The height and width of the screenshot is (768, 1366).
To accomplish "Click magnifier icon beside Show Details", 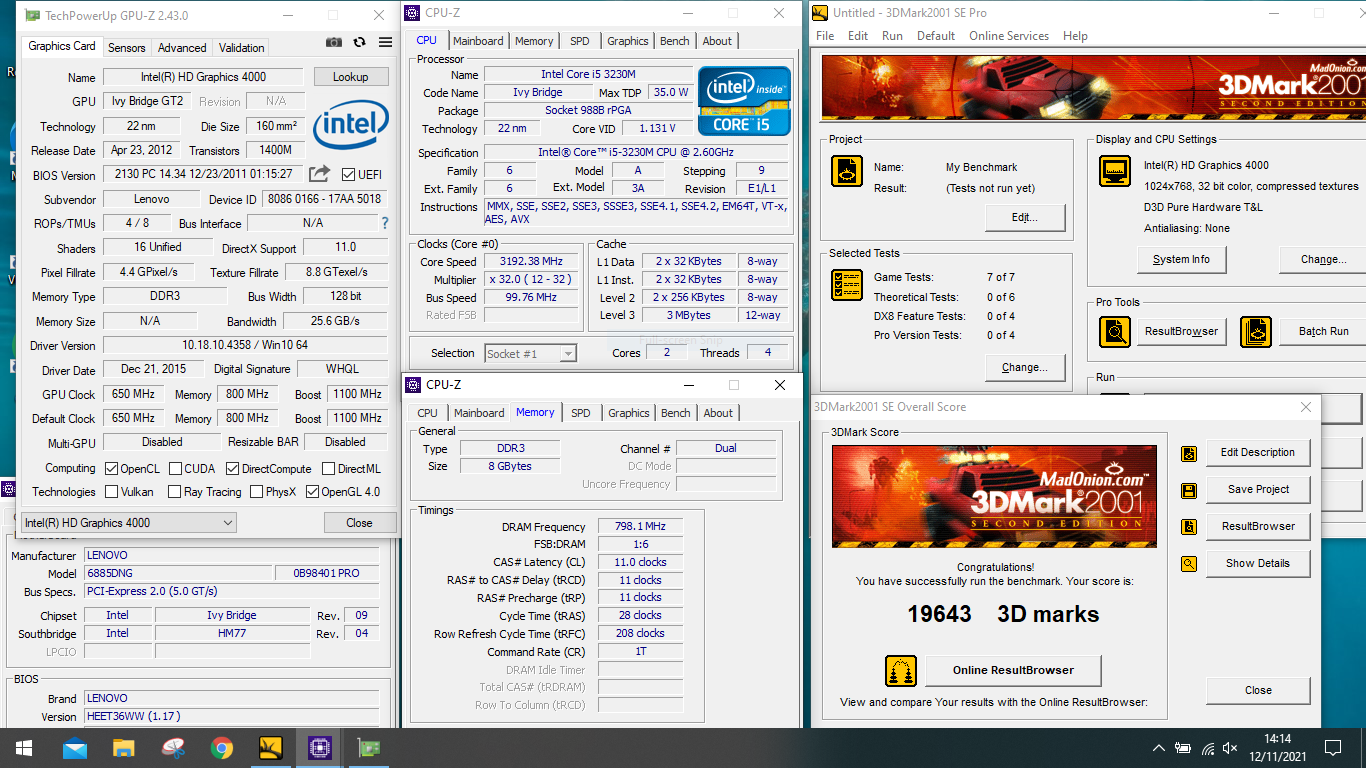I will [x=1189, y=564].
